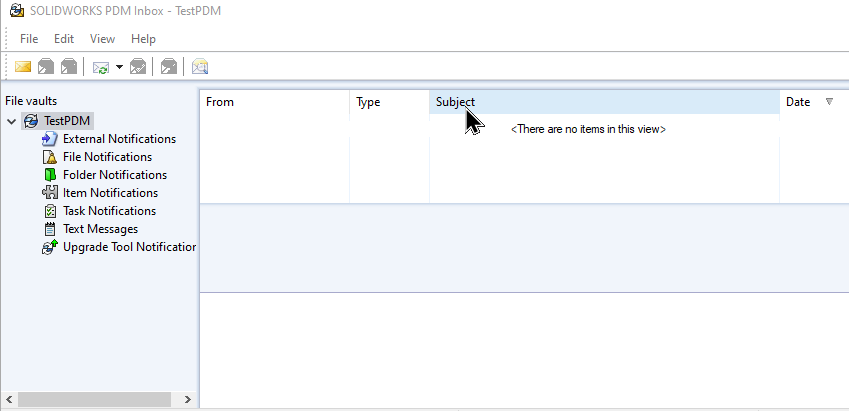Viewport: 849px width, 411px height.
Task: Open the Edit menu
Action: coord(64,39)
